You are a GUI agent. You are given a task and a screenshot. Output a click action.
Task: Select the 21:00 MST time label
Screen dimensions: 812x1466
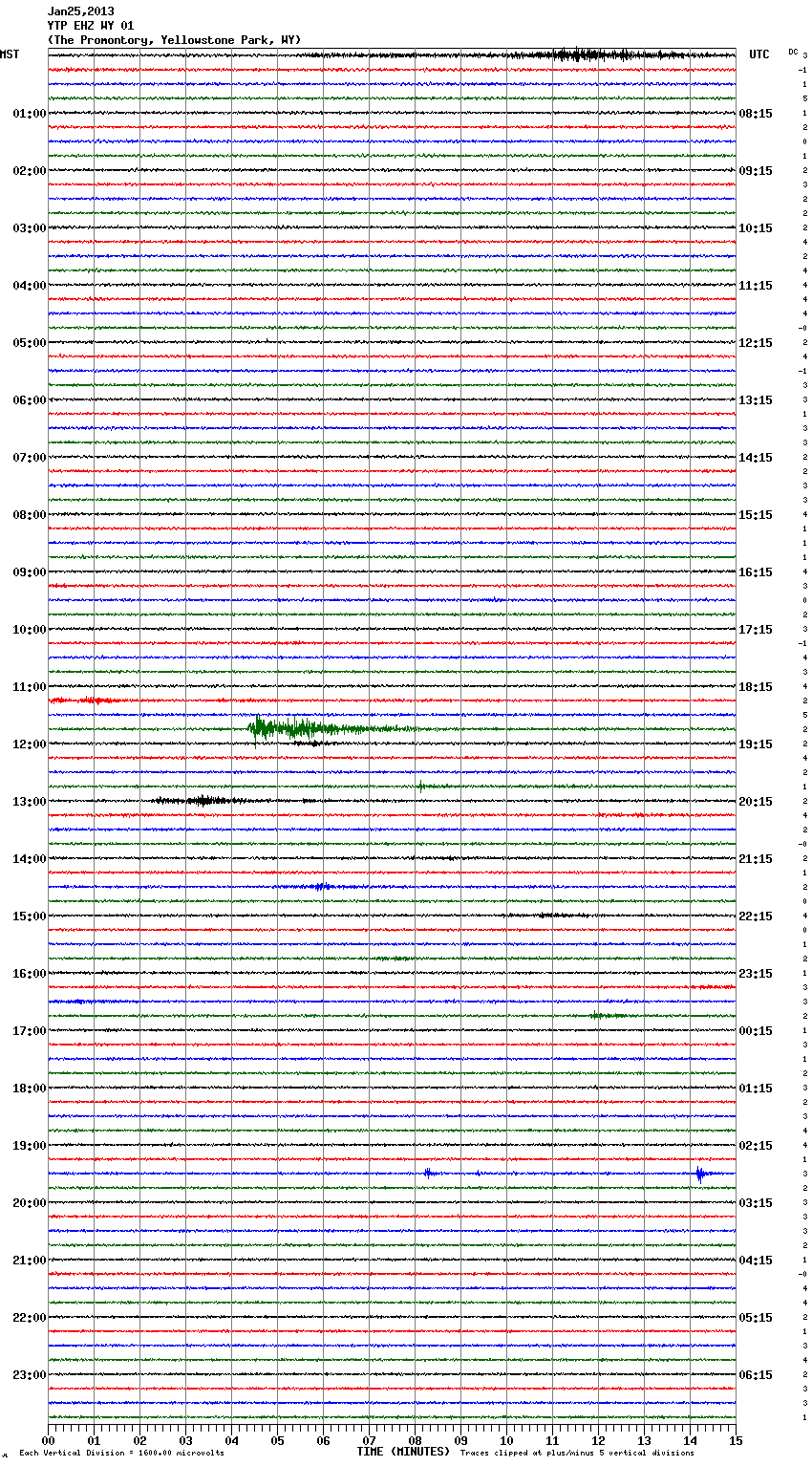tap(30, 1261)
